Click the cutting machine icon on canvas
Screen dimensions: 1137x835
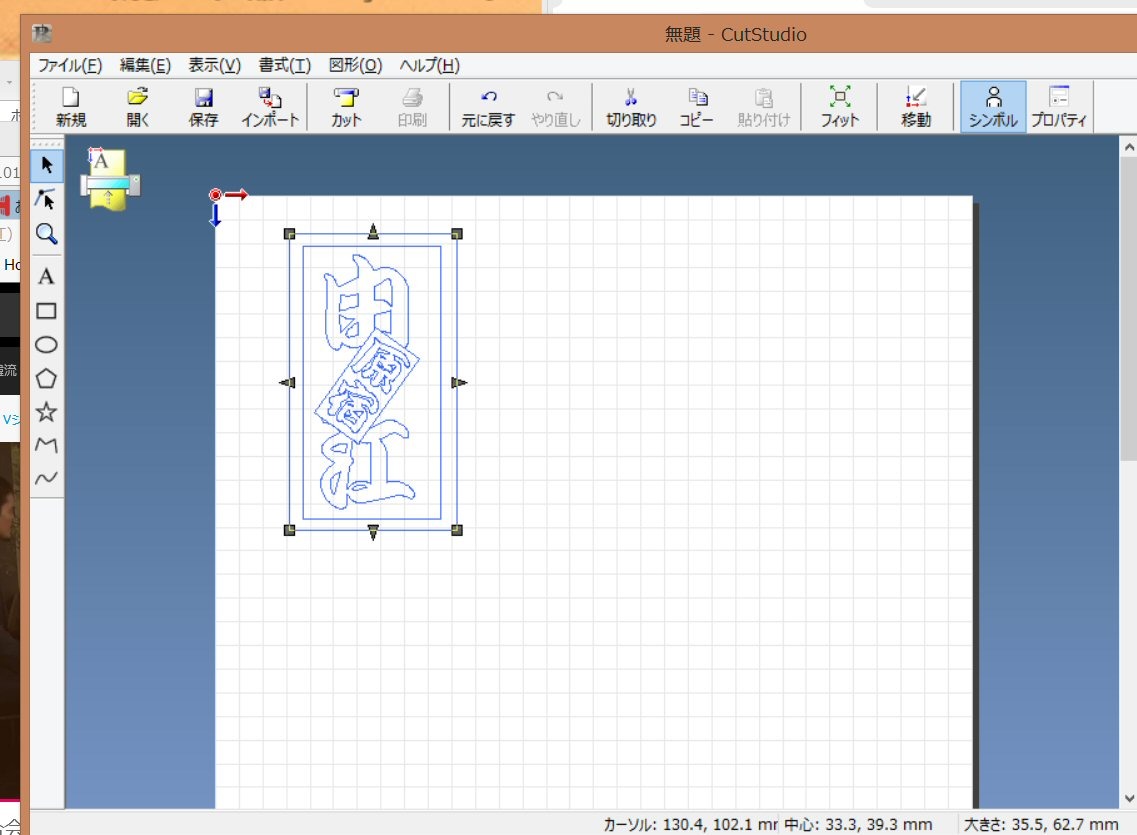tap(109, 180)
